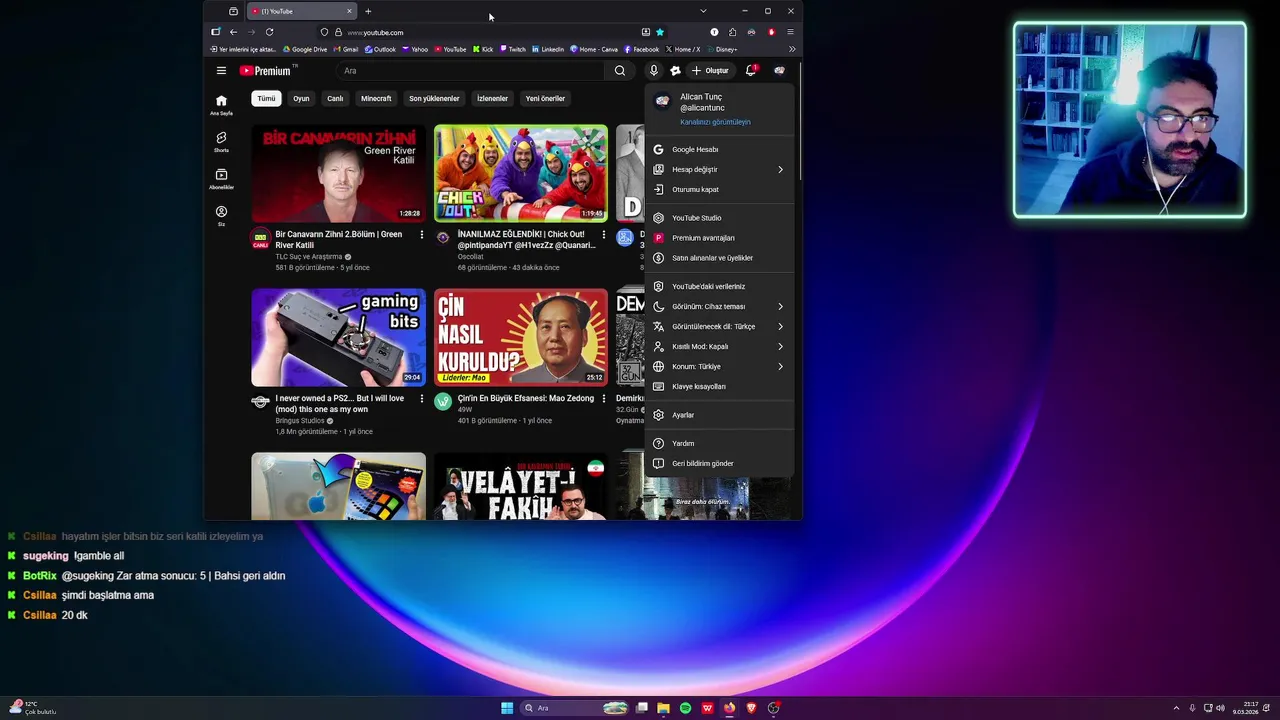Image resolution: width=1280 pixels, height=720 pixels.
Task: Expand Görüntülenecek dil: Türkçe submenu
Action: click(x=719, y=327)
